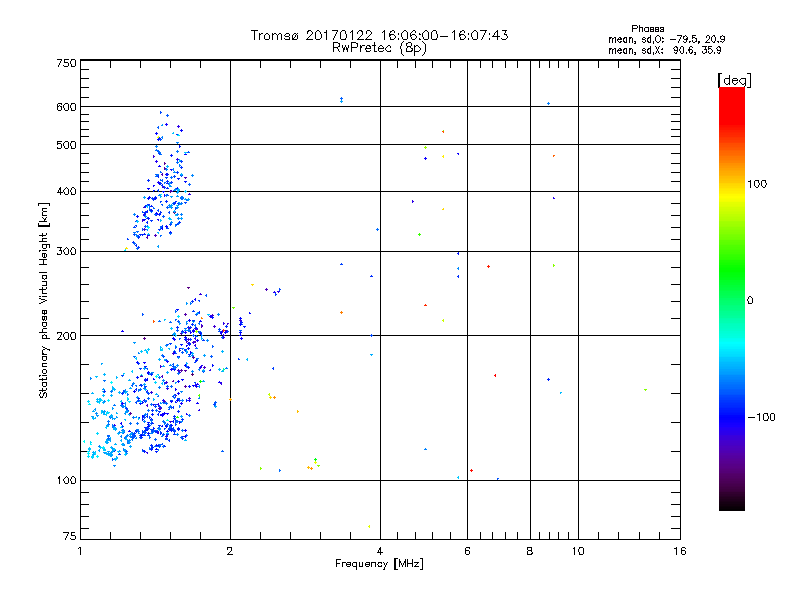Click the '1' x-axis tick label

(80, 551)
